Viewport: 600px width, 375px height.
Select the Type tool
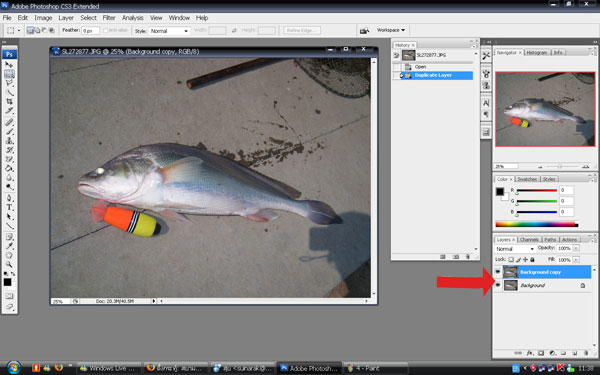click(x=9, y=207)
